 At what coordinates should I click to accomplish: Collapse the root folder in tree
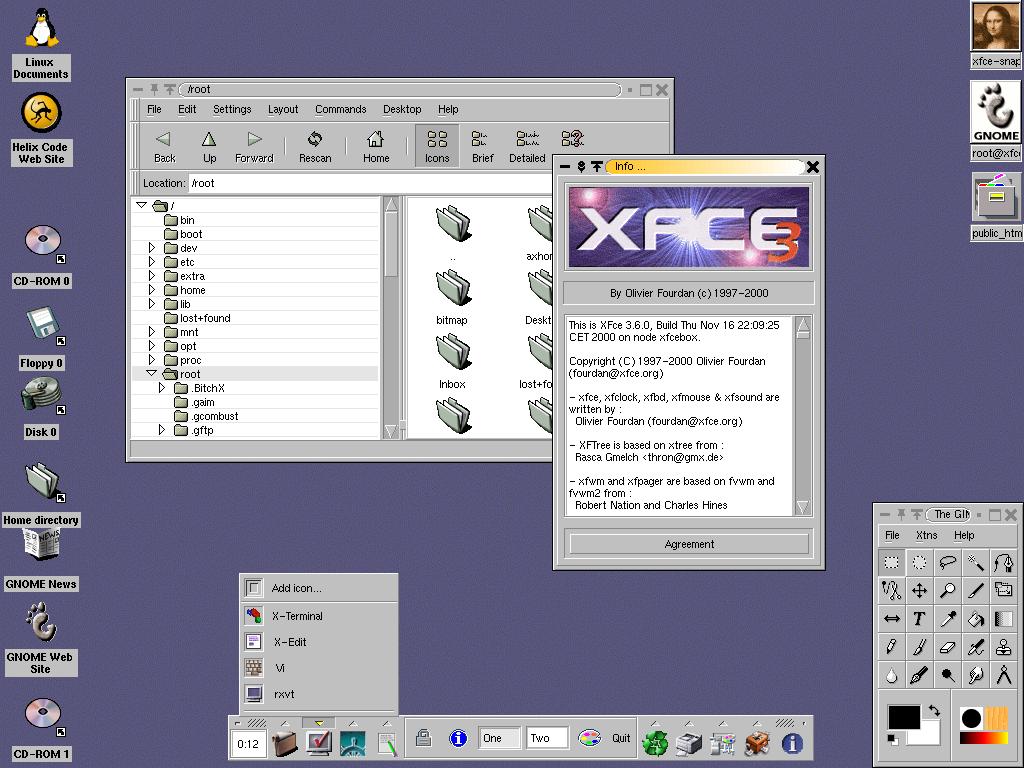[152, 373]
